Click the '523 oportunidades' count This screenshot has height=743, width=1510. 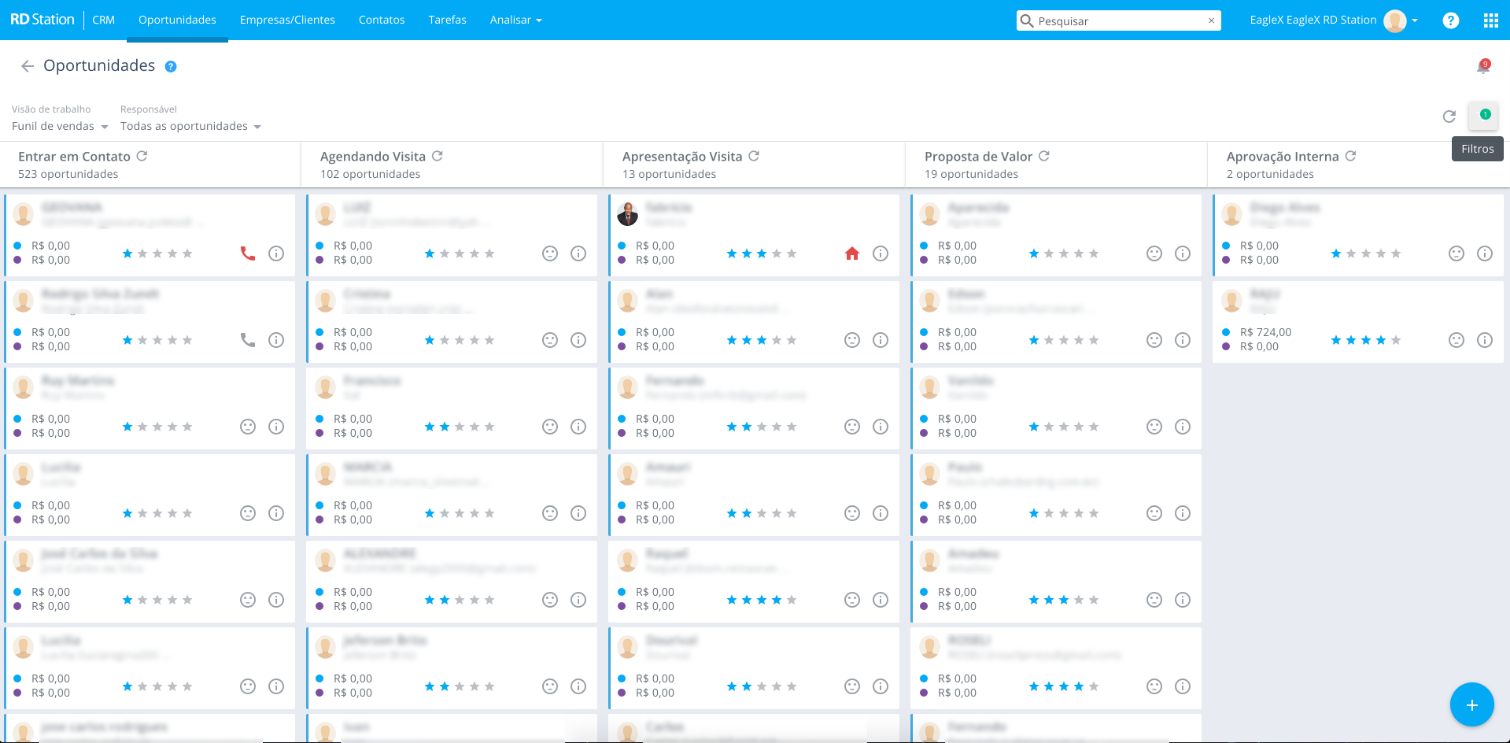[68, 174]
